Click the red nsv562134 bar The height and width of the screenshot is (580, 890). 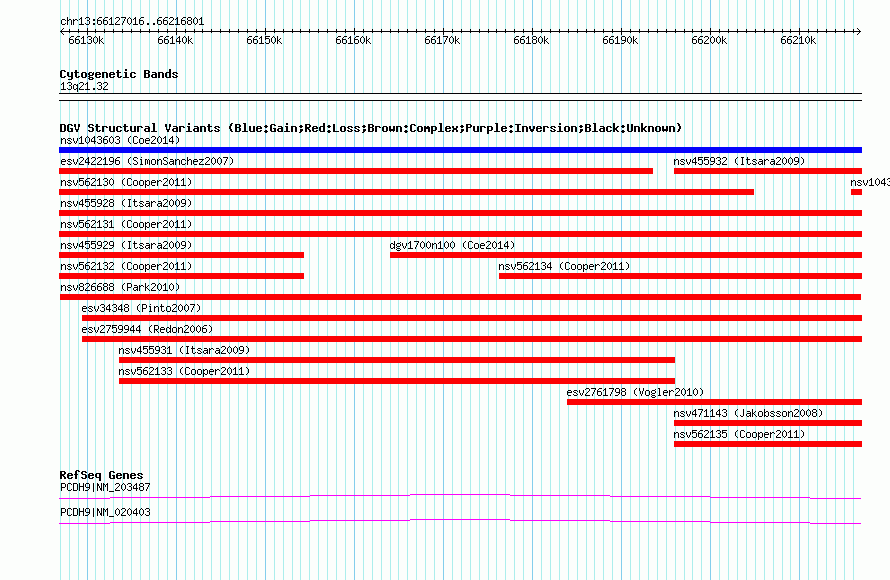(681, 276)
